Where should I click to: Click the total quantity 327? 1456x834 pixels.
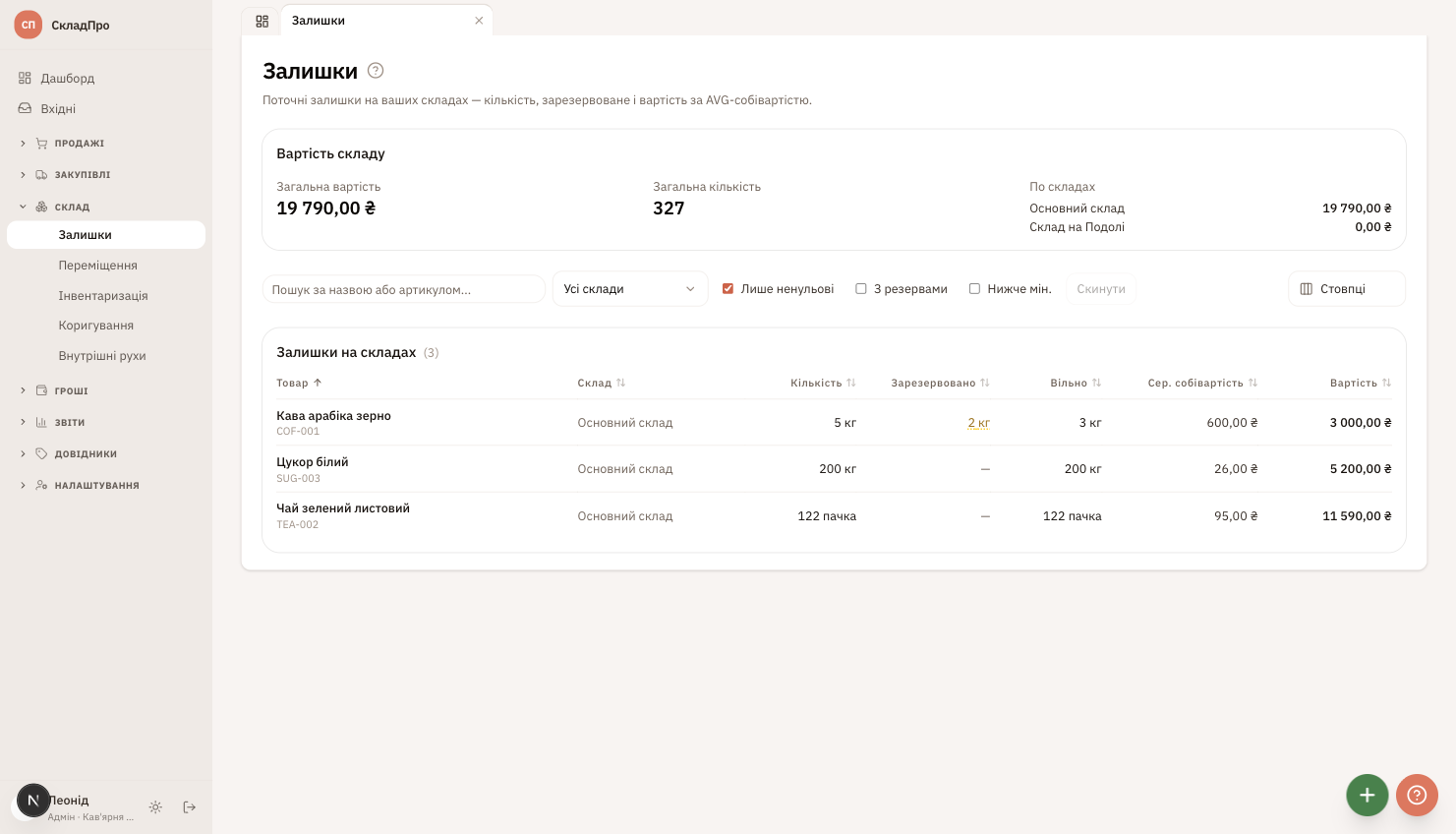[x=669, y=208]
